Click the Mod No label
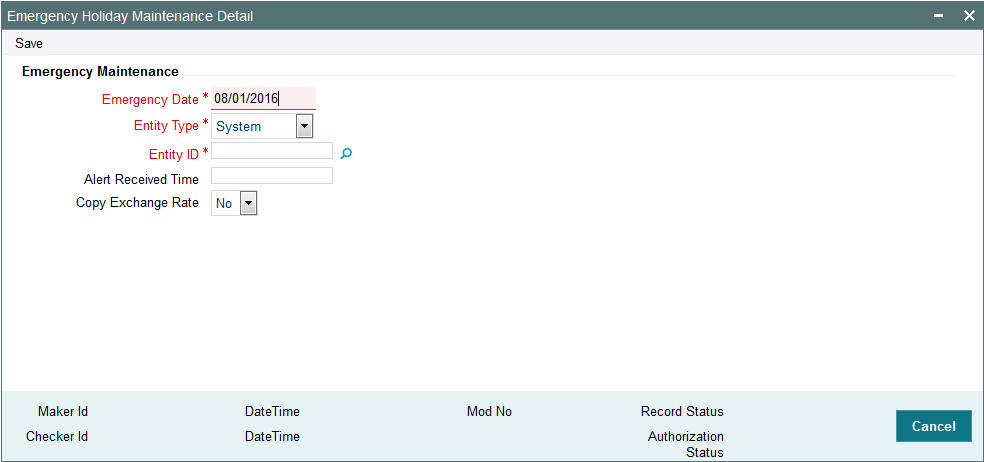984x462 pixels. coord(489,412)
